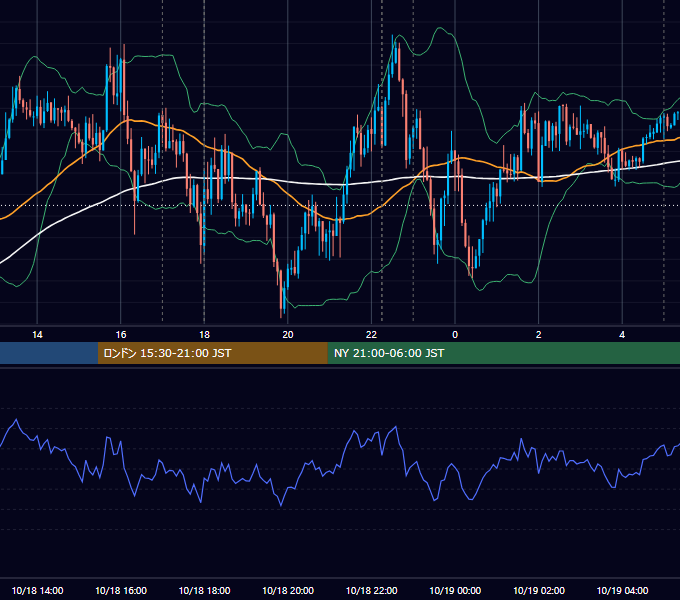Viewport: 680px width, 600px height.
Task: Click the 10/19 02:00 date label
Action: (x=539, y=590)
